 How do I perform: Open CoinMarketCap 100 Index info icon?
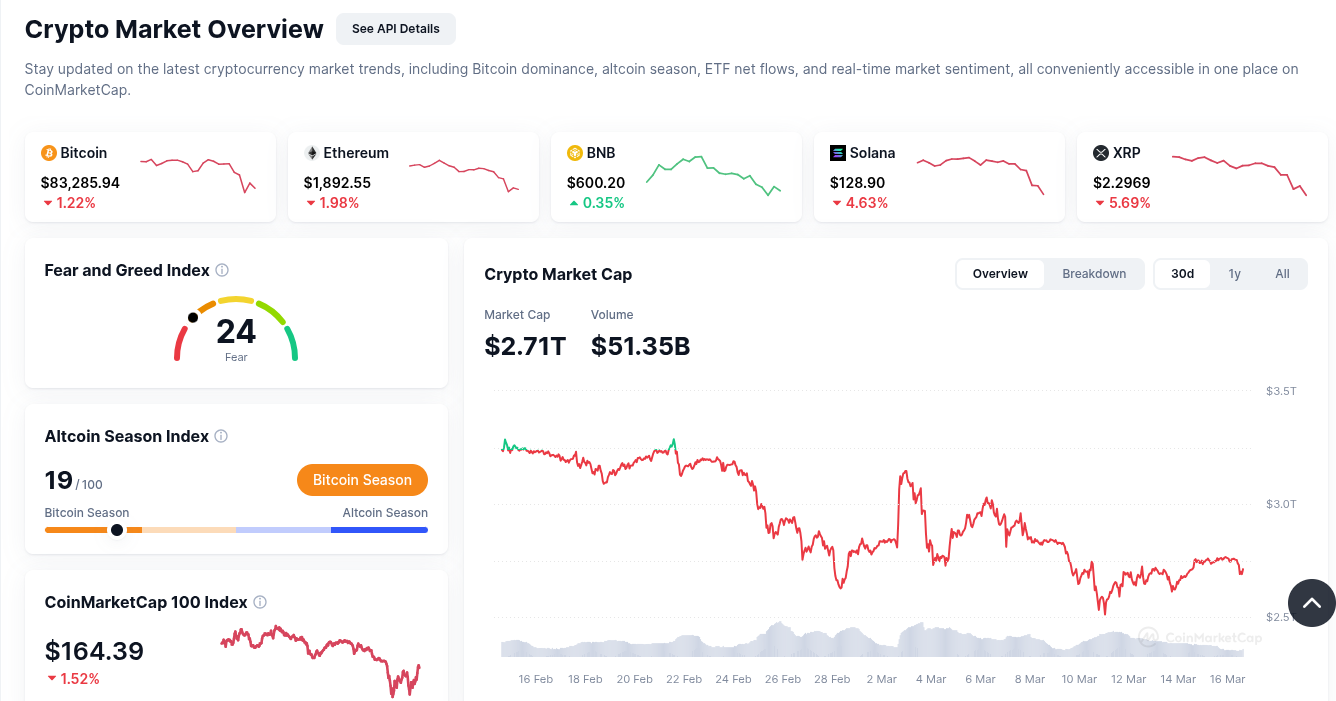click(260, 602)
